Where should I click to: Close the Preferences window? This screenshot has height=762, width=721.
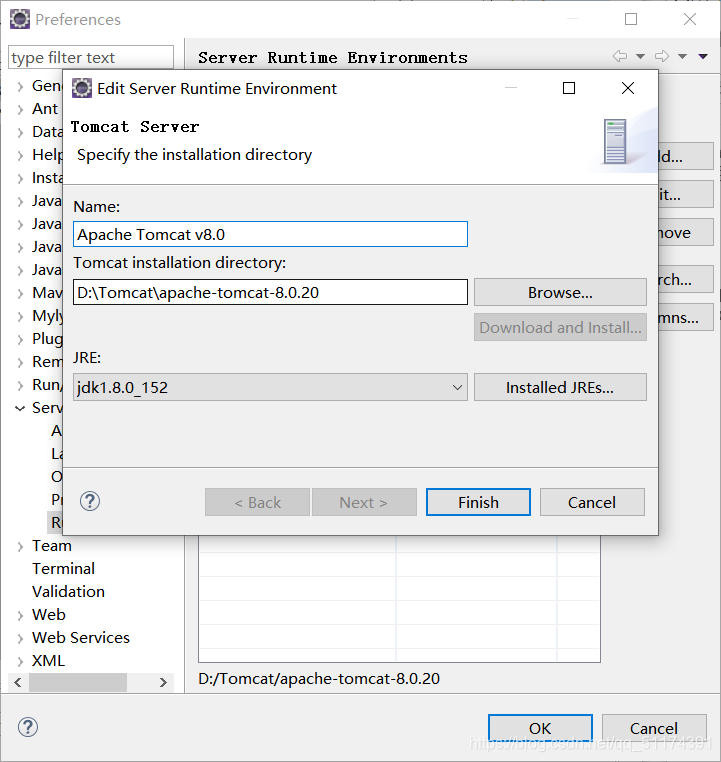pyautogui.click(x=690, y=19)
